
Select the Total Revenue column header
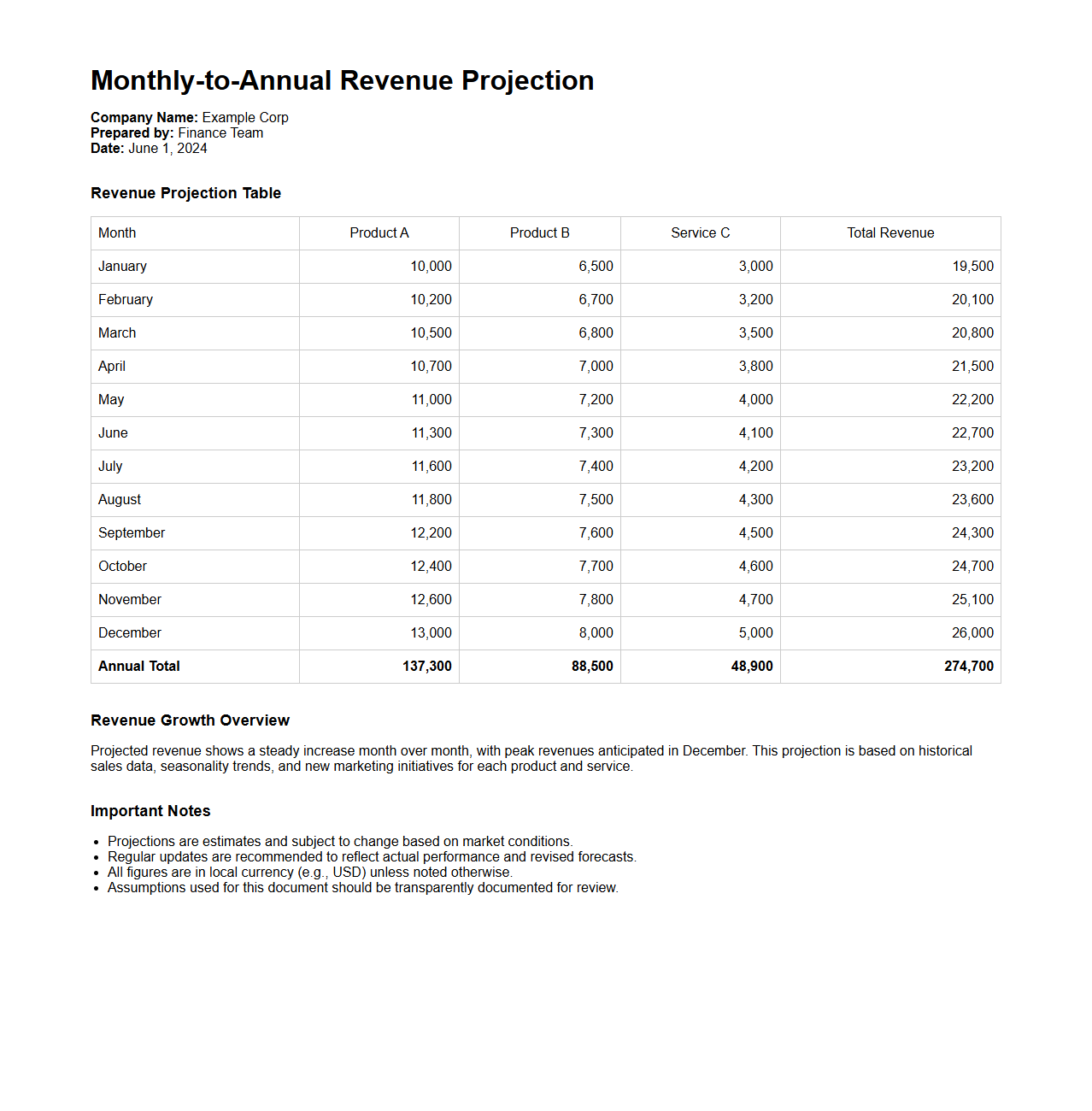[889, 233]
